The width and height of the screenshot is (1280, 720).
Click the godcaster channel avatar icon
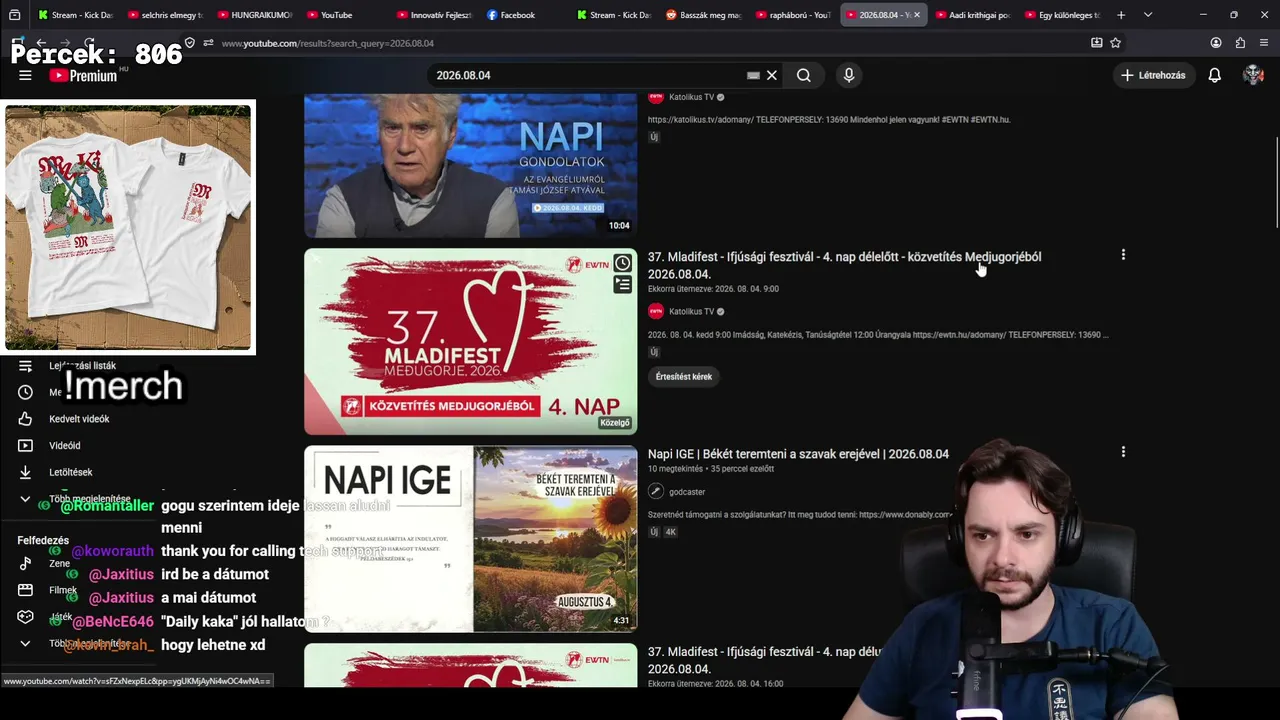pos(656,491)
